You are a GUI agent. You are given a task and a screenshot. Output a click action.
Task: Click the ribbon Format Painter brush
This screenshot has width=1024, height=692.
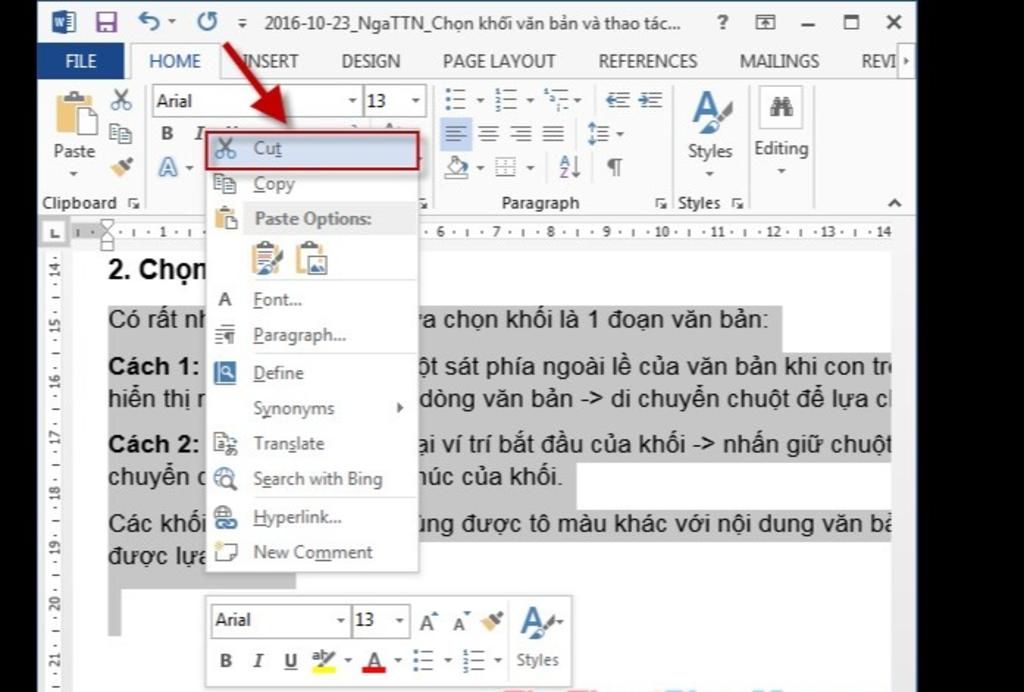[121, 167]
